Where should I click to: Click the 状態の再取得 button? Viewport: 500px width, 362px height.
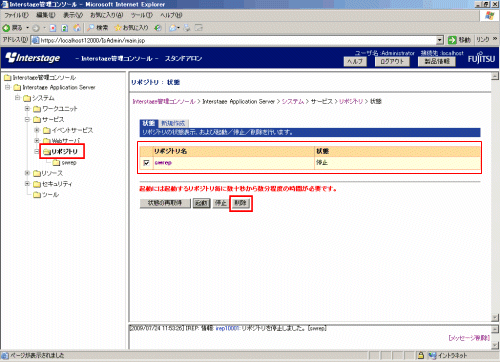(165, 203)
